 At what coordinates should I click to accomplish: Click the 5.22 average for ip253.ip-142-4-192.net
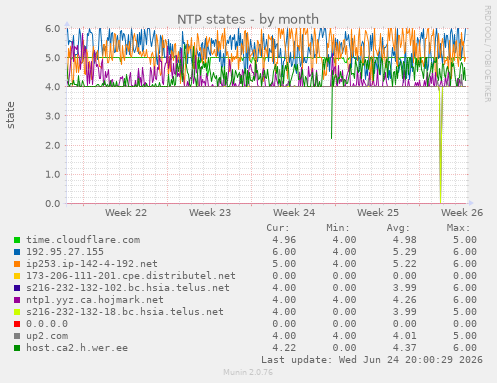pos(404,264)
